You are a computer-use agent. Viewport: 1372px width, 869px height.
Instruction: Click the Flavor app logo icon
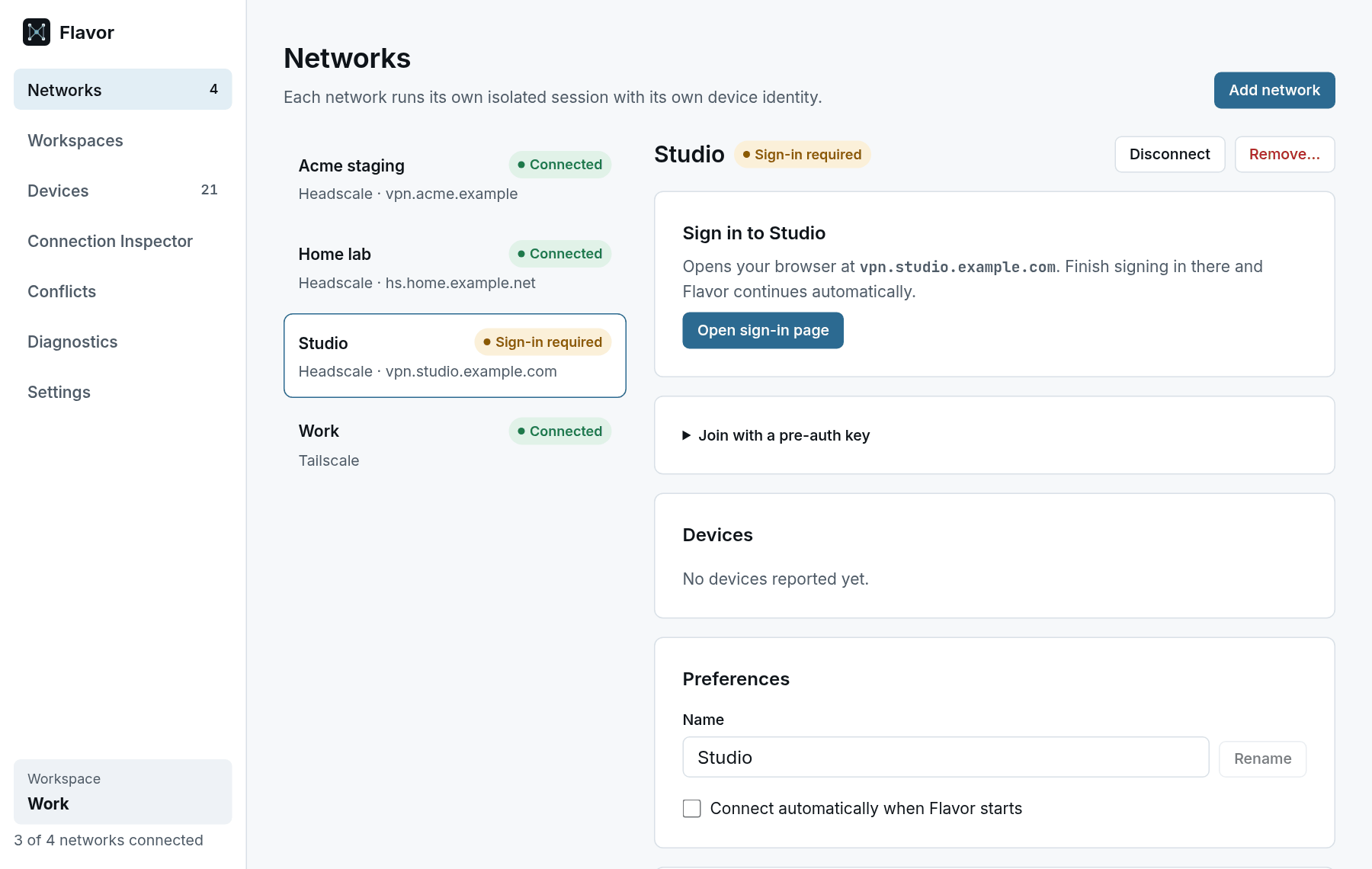tap(37, 32)
